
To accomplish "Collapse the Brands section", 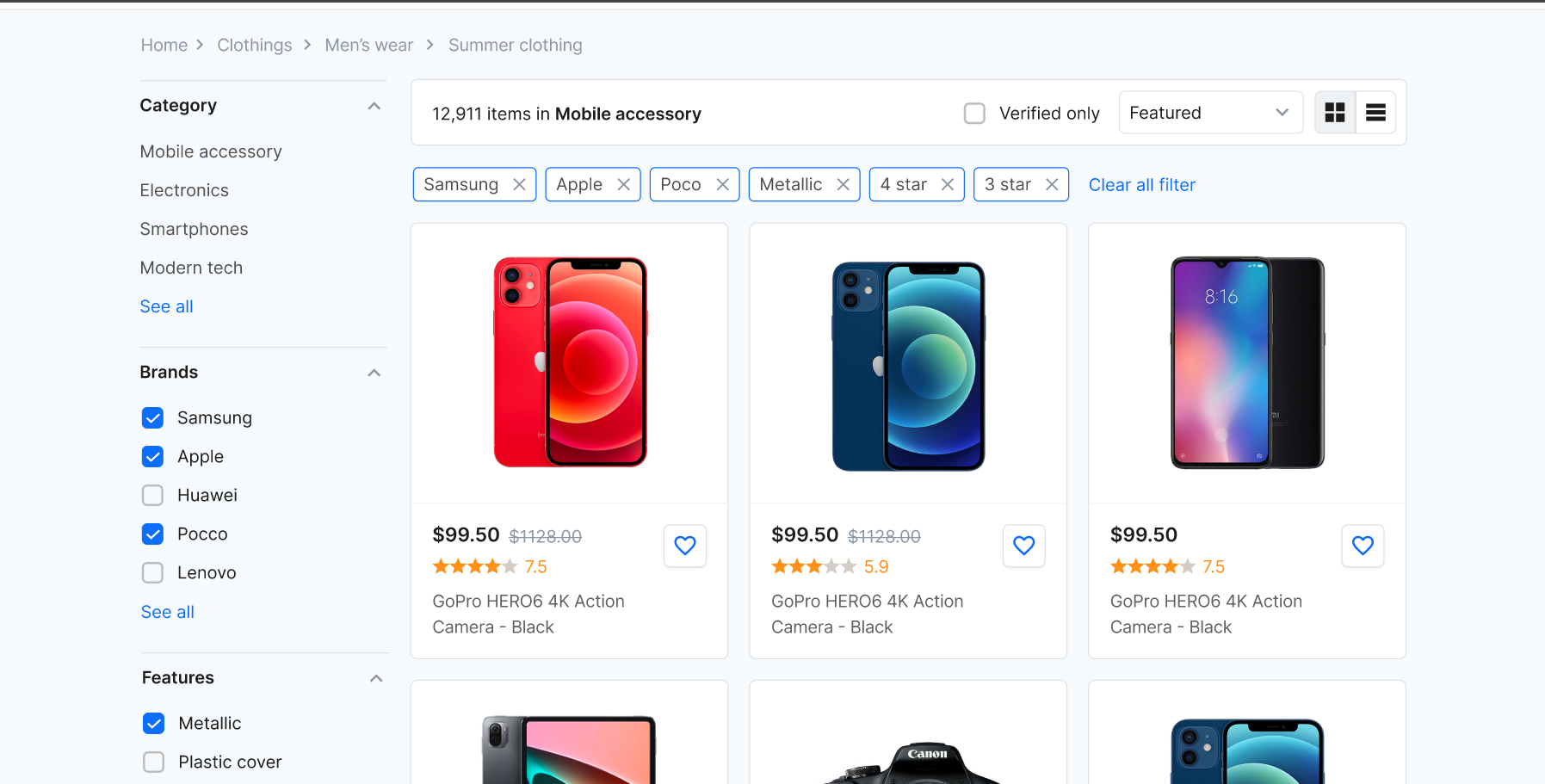I will (x=374, y=373).
